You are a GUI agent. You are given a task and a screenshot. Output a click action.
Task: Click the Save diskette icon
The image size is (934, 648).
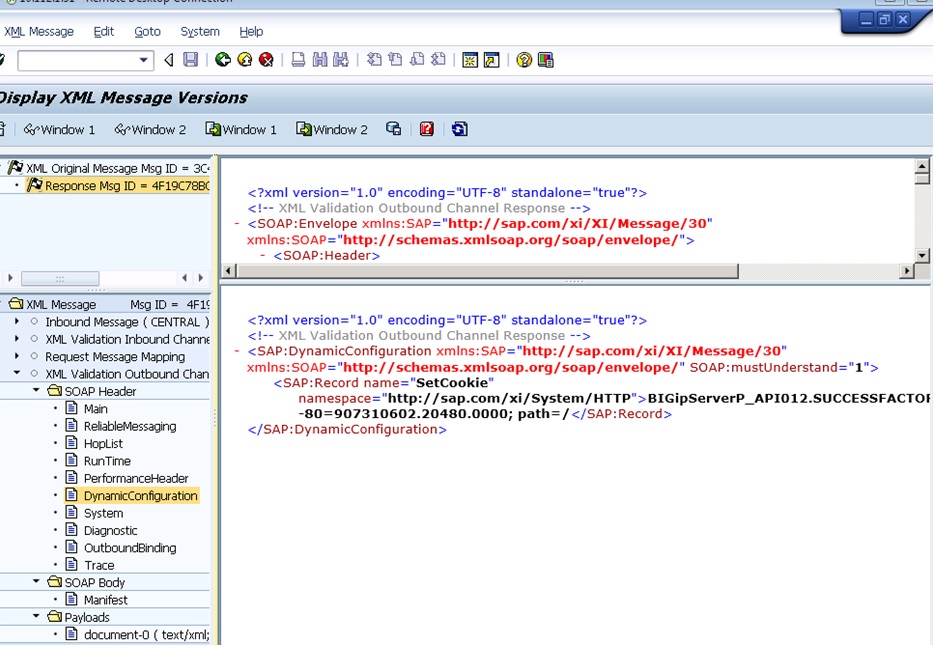click(191, 60)
